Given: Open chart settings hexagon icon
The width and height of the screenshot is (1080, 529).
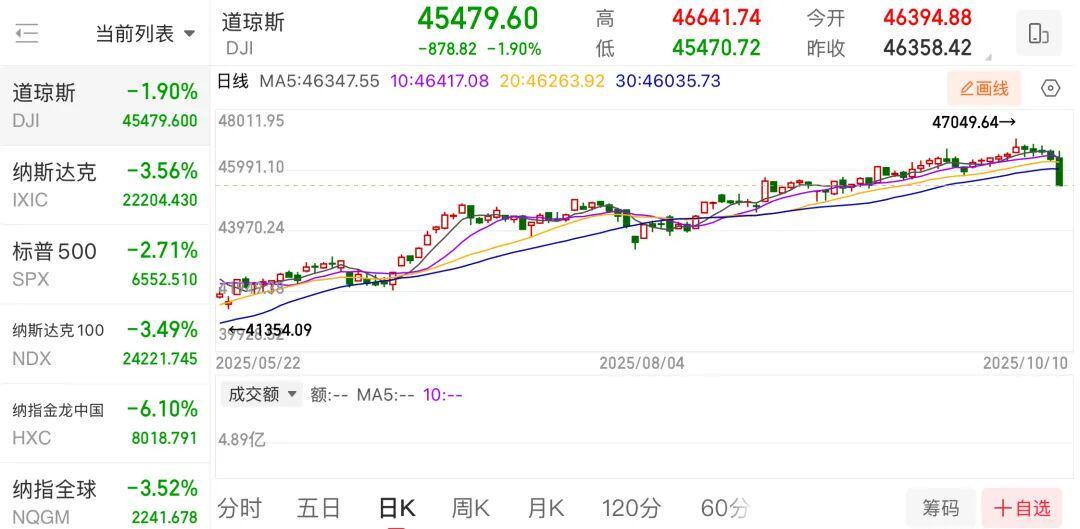Looking at the screenshot, I should 1050,88.
